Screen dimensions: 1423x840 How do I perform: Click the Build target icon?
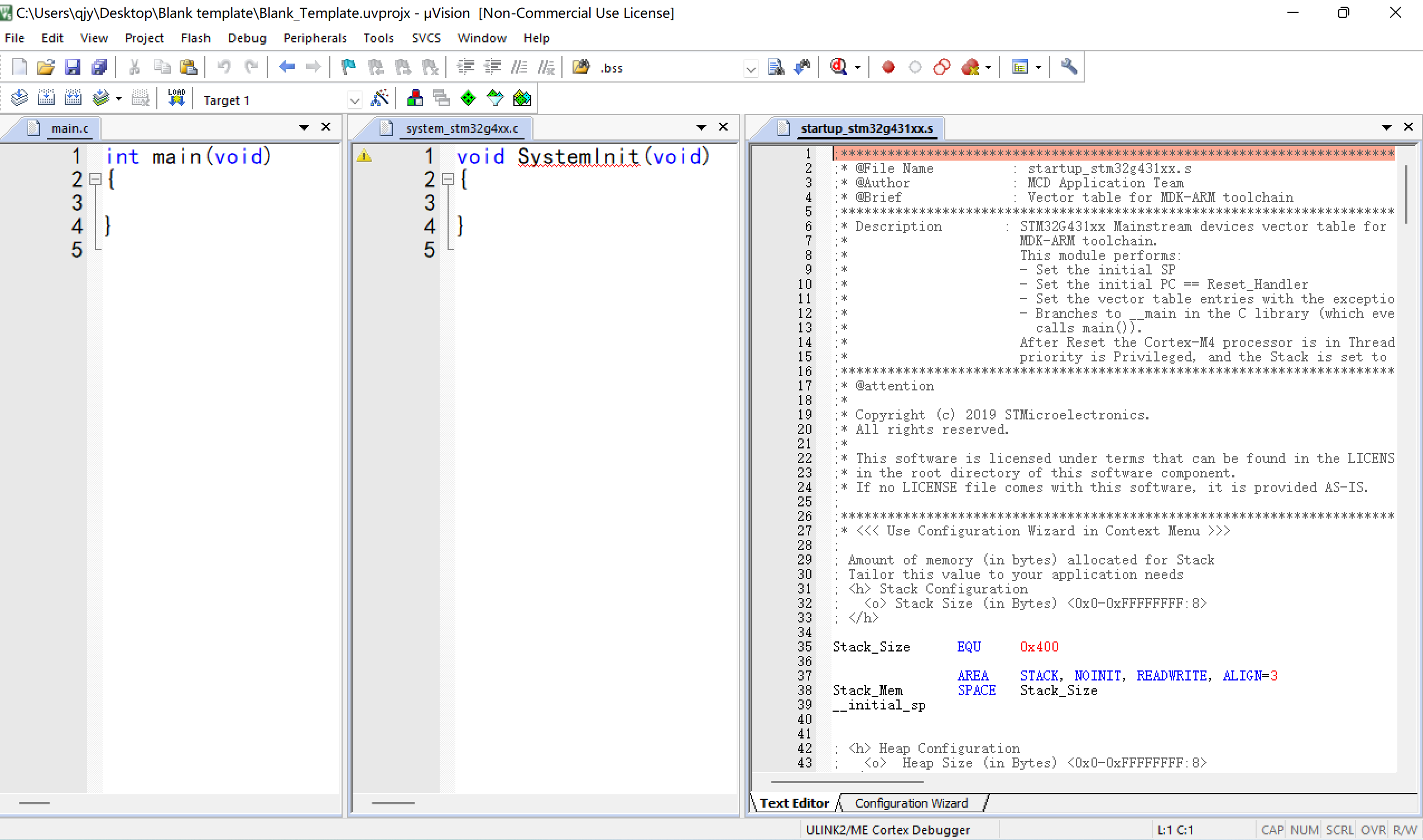click(x=46, y=99)
